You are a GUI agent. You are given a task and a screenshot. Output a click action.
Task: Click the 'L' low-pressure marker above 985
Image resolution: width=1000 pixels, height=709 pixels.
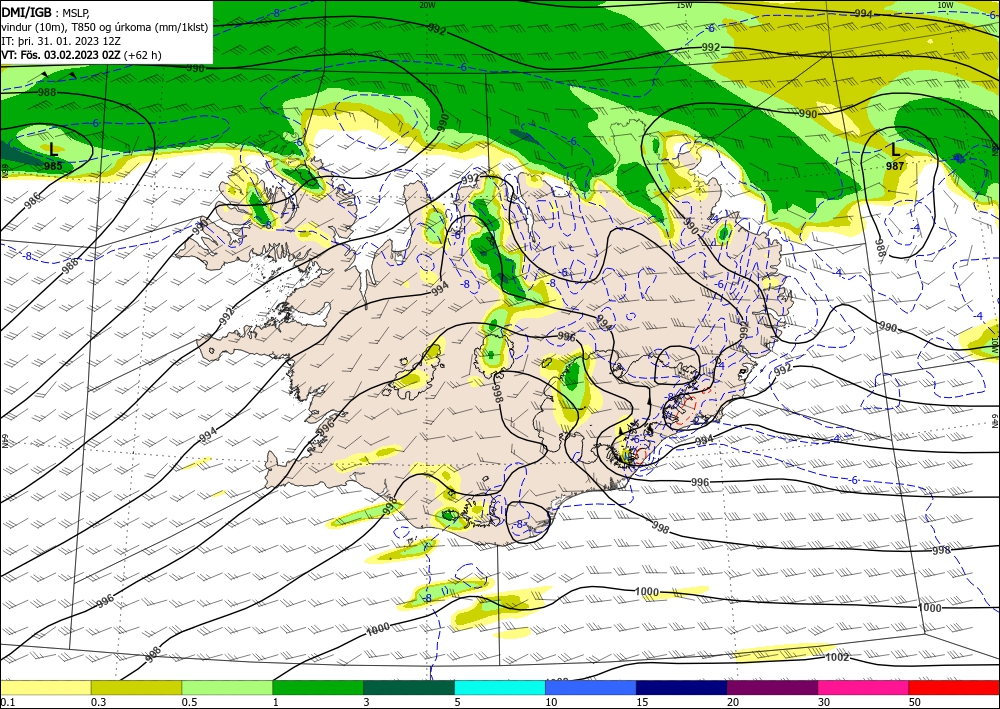pos(54,150)
